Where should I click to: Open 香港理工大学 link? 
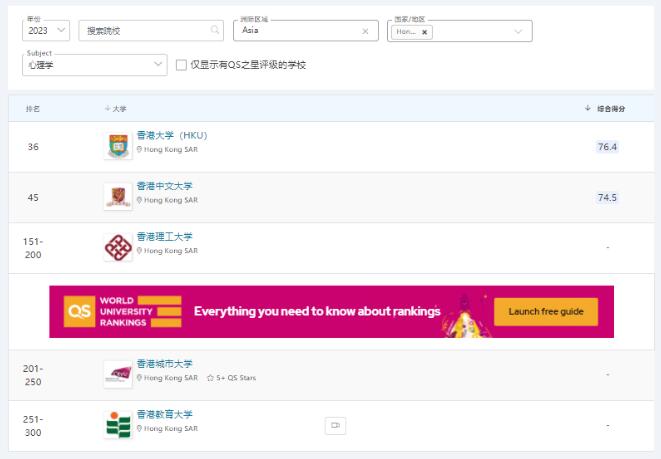tap(164, 236)
